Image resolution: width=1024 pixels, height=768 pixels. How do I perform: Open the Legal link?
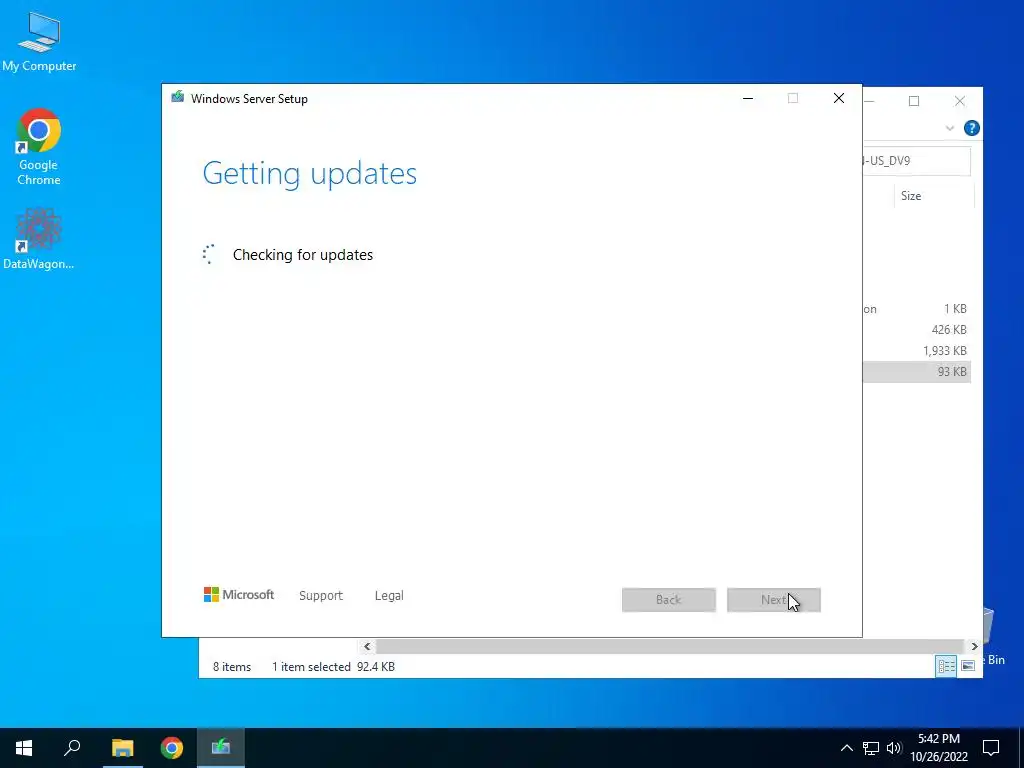[x=389, y=596]
